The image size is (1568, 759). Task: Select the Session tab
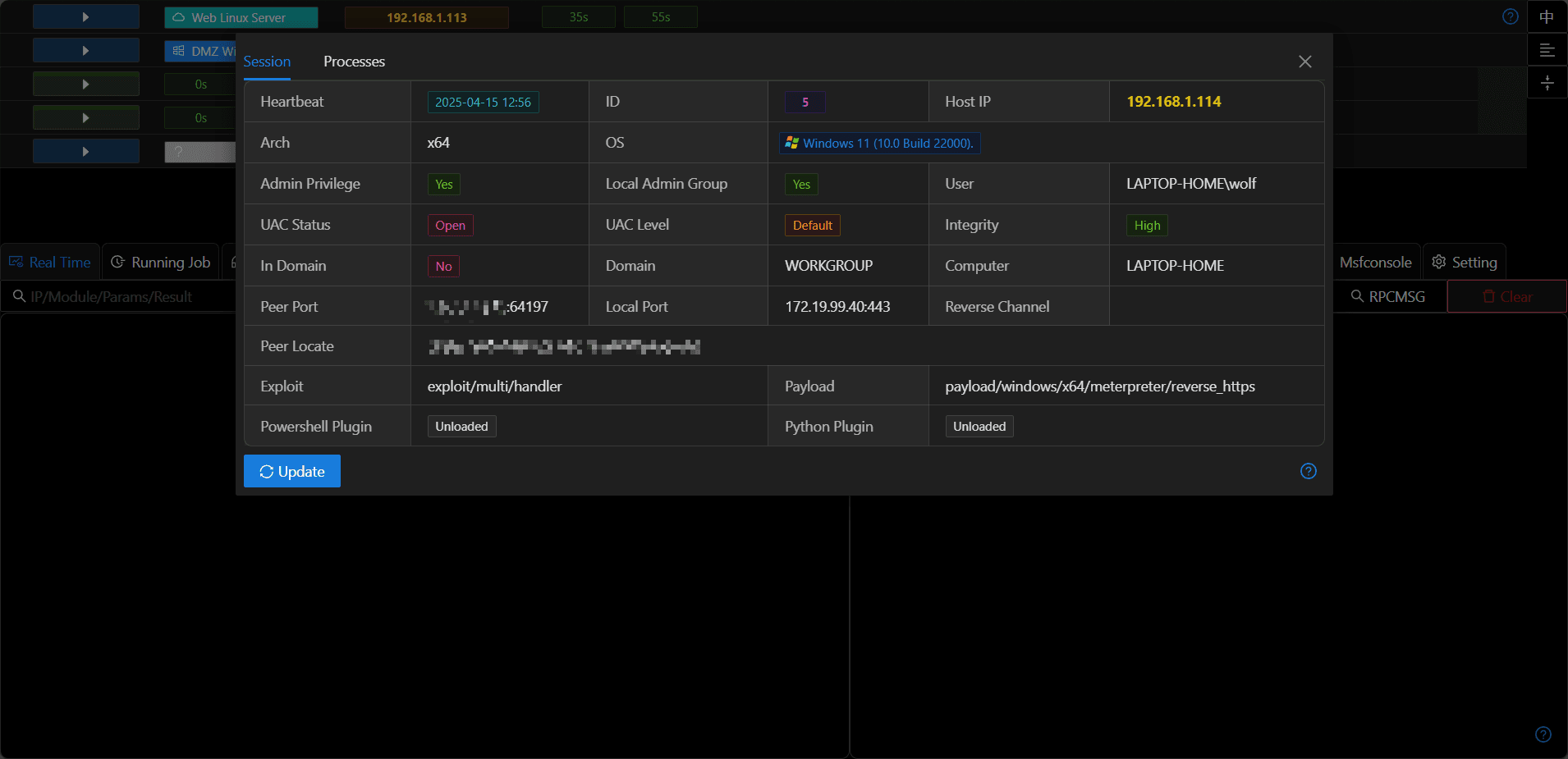tap(267, 62)
